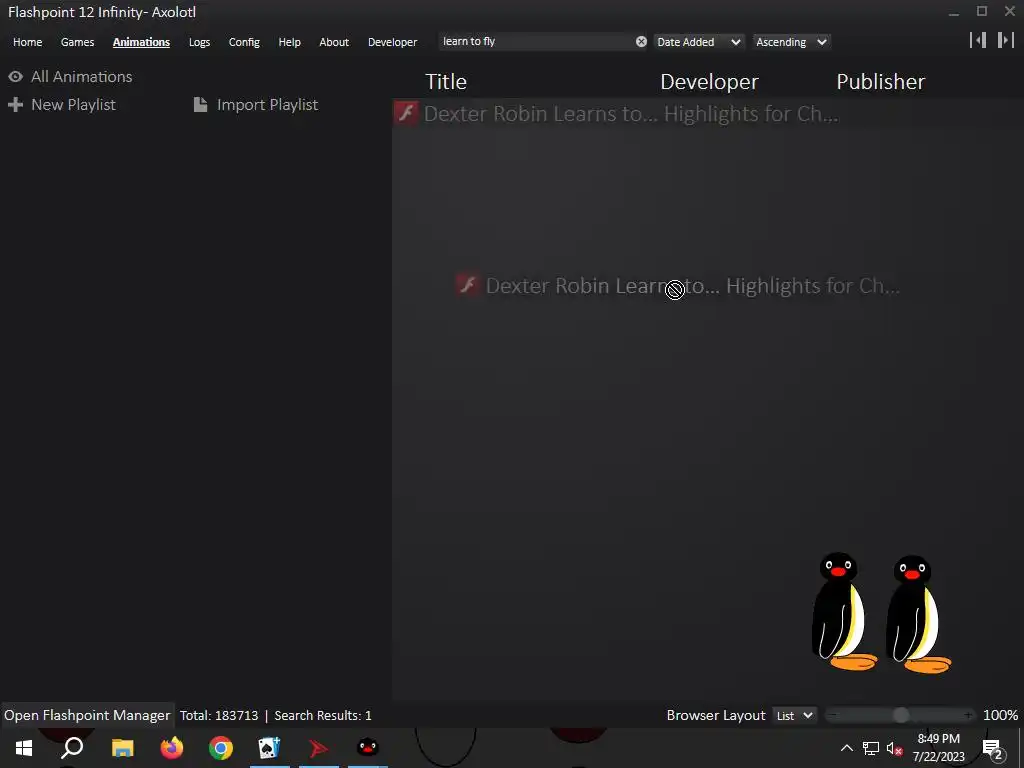Screen dimensions: 1024x768
Task: Go to the Home tab
Action: pyautogui.click(x=27, y=42)
